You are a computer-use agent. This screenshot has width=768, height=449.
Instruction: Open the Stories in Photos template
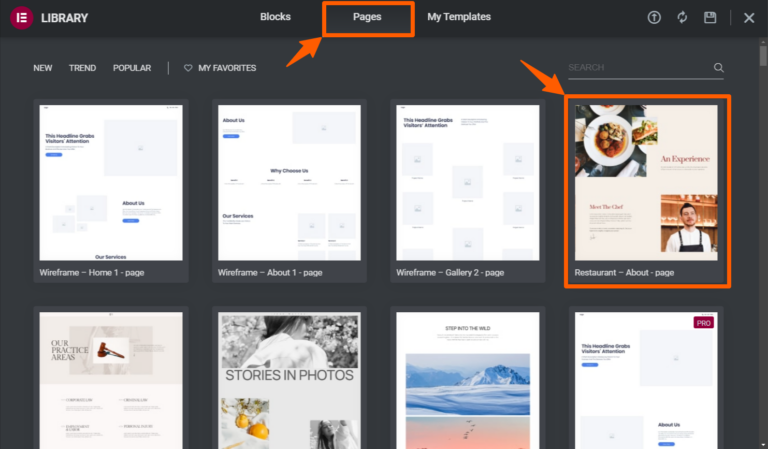coord(289,380)
